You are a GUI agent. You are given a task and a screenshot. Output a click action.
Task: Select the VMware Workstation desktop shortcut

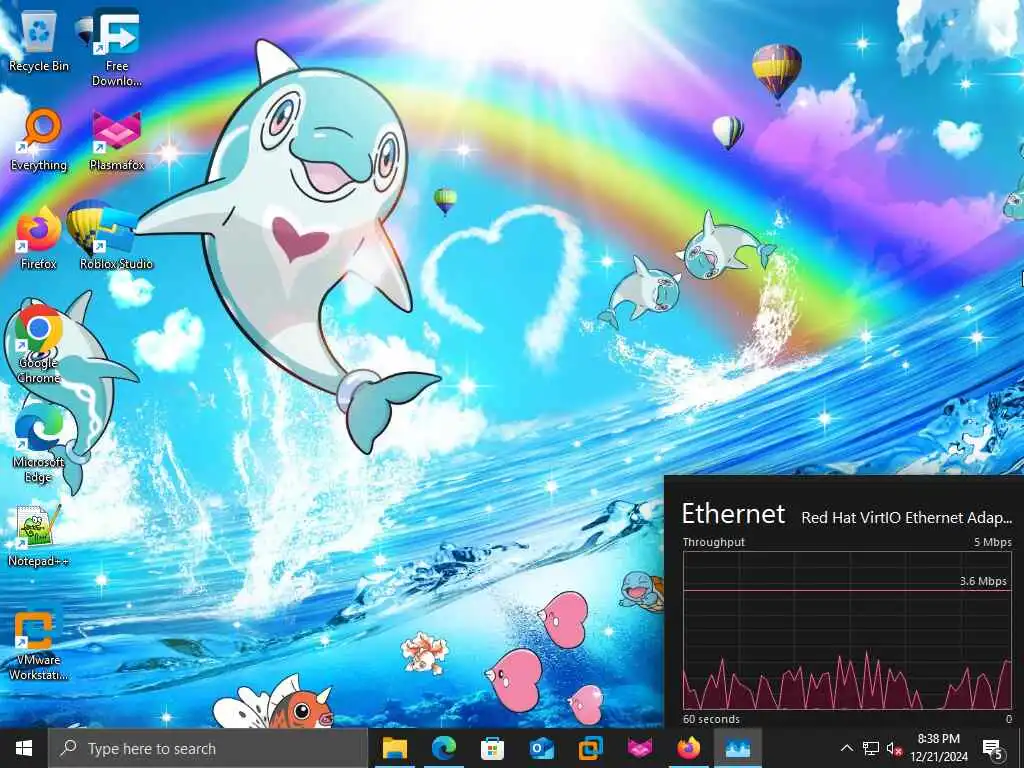point(39,643)
